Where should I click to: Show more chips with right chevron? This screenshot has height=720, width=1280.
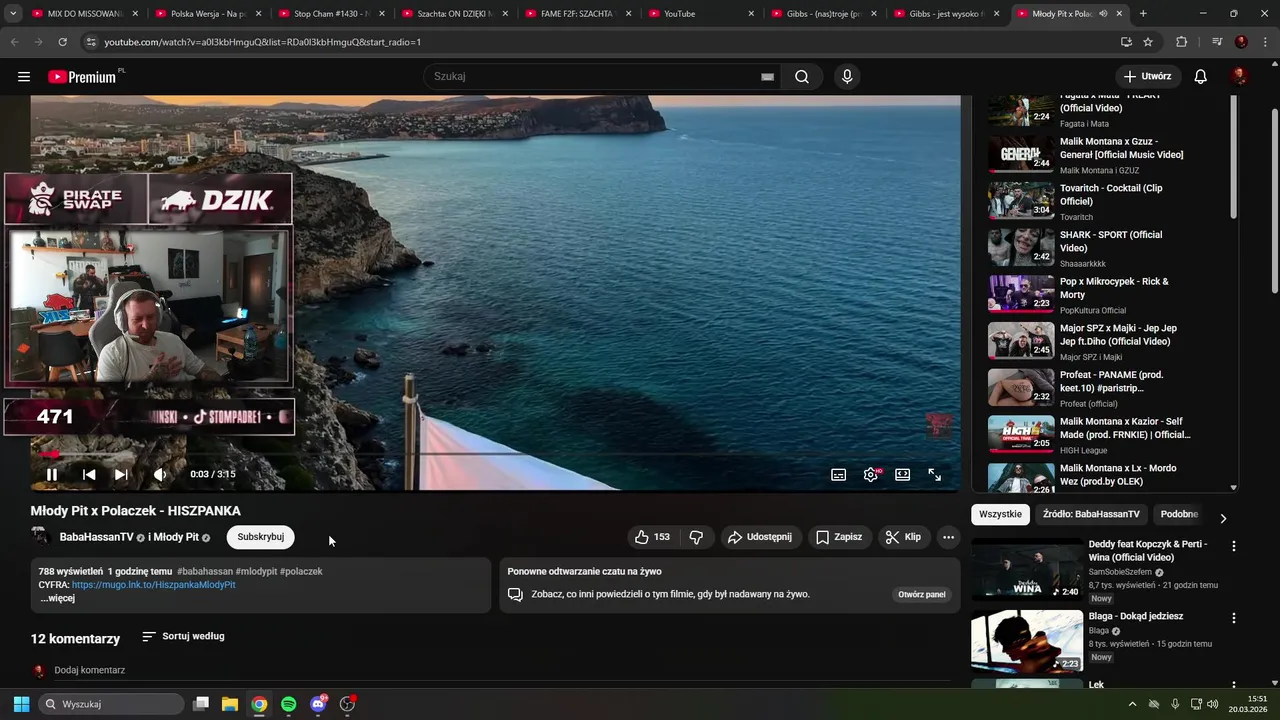pos(1223,518)
